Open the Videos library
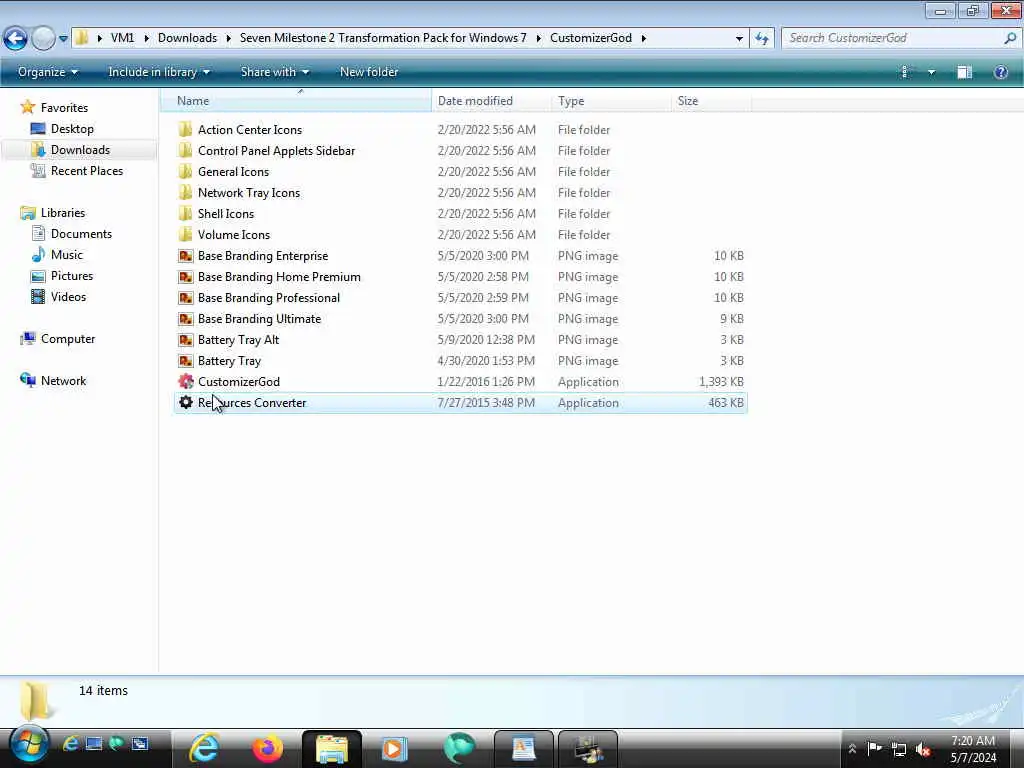Viewport: 1024px width, 768px height. pos(69,296)
